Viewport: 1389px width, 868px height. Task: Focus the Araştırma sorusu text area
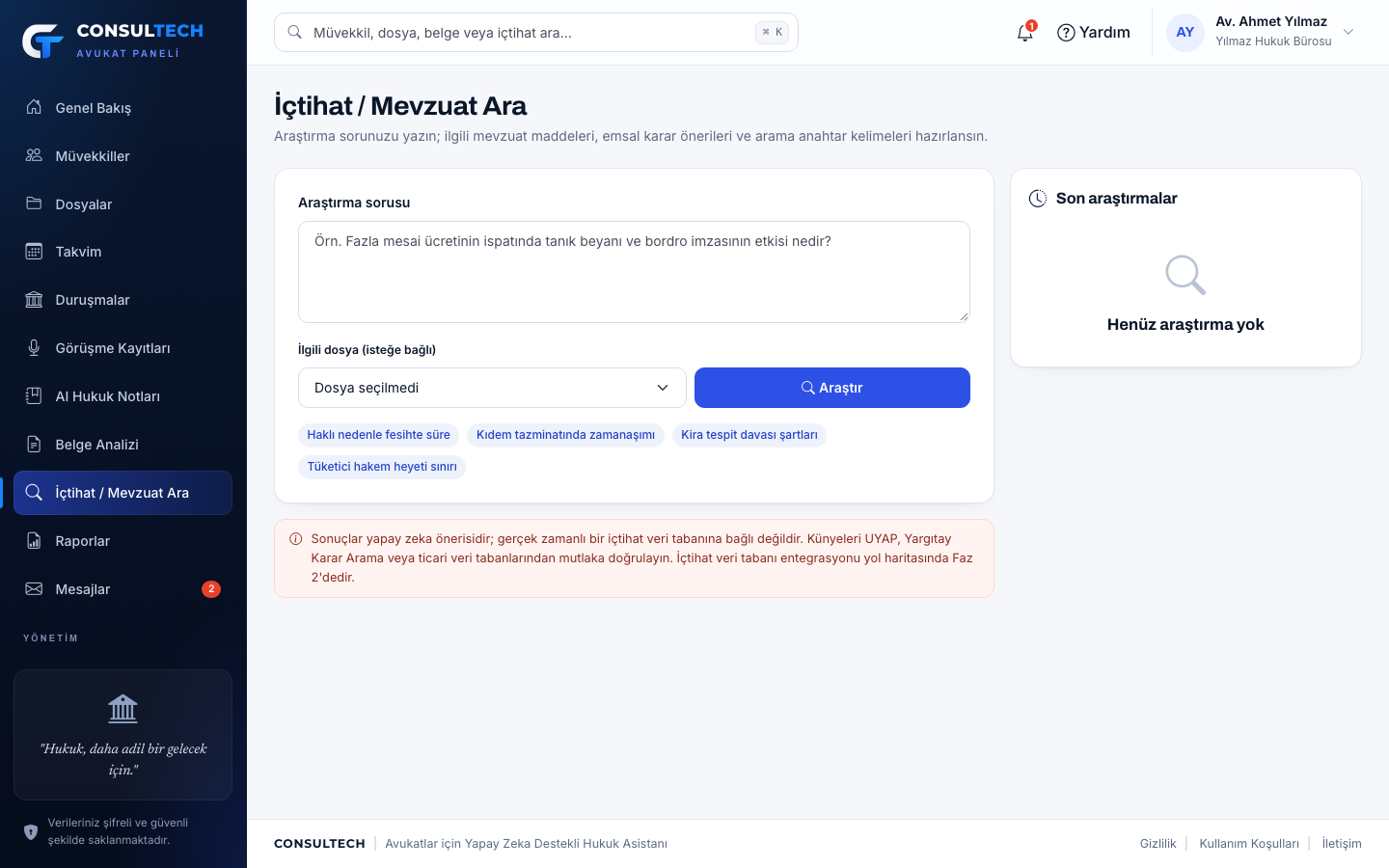click(x=634, y=272)
